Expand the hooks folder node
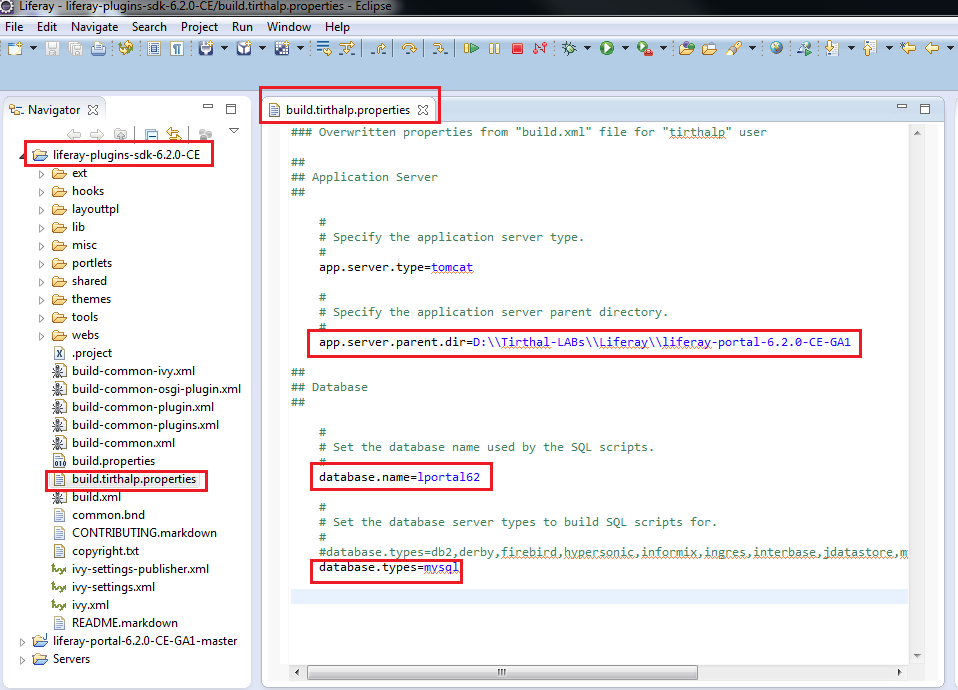This screenshot has width=958, height=690. coord(41,192)
